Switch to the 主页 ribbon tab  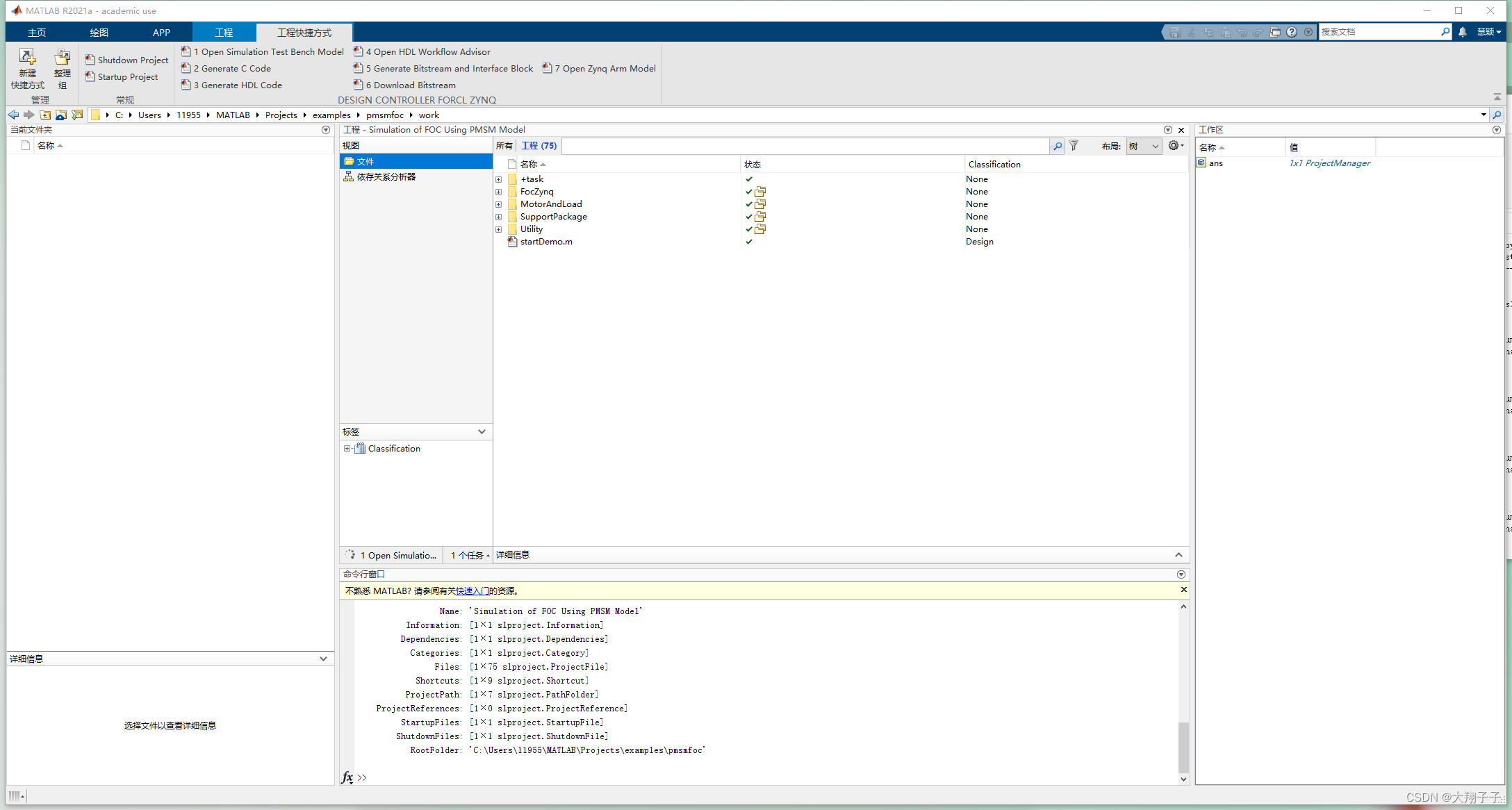tap(37, 32)
